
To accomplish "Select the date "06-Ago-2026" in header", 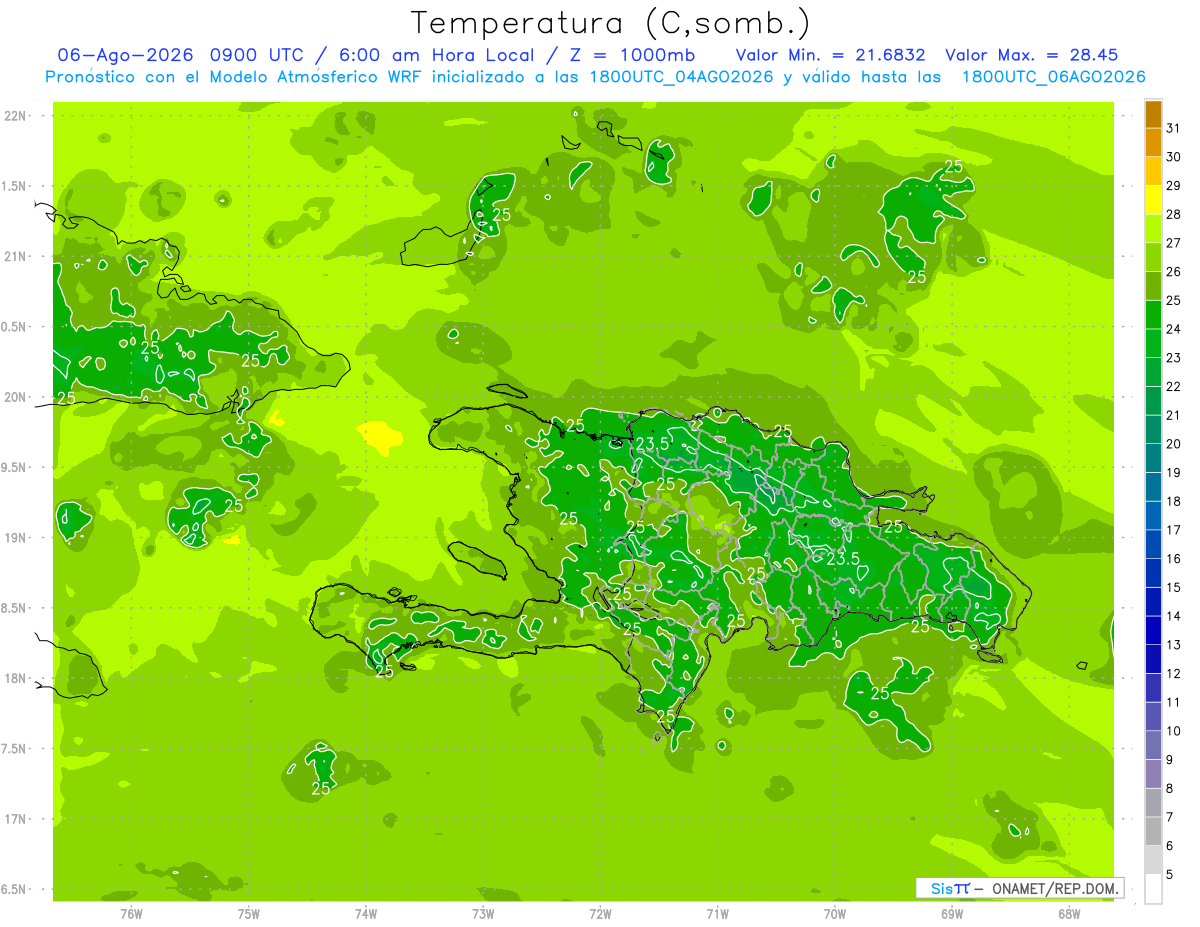I will click(124, 55).
